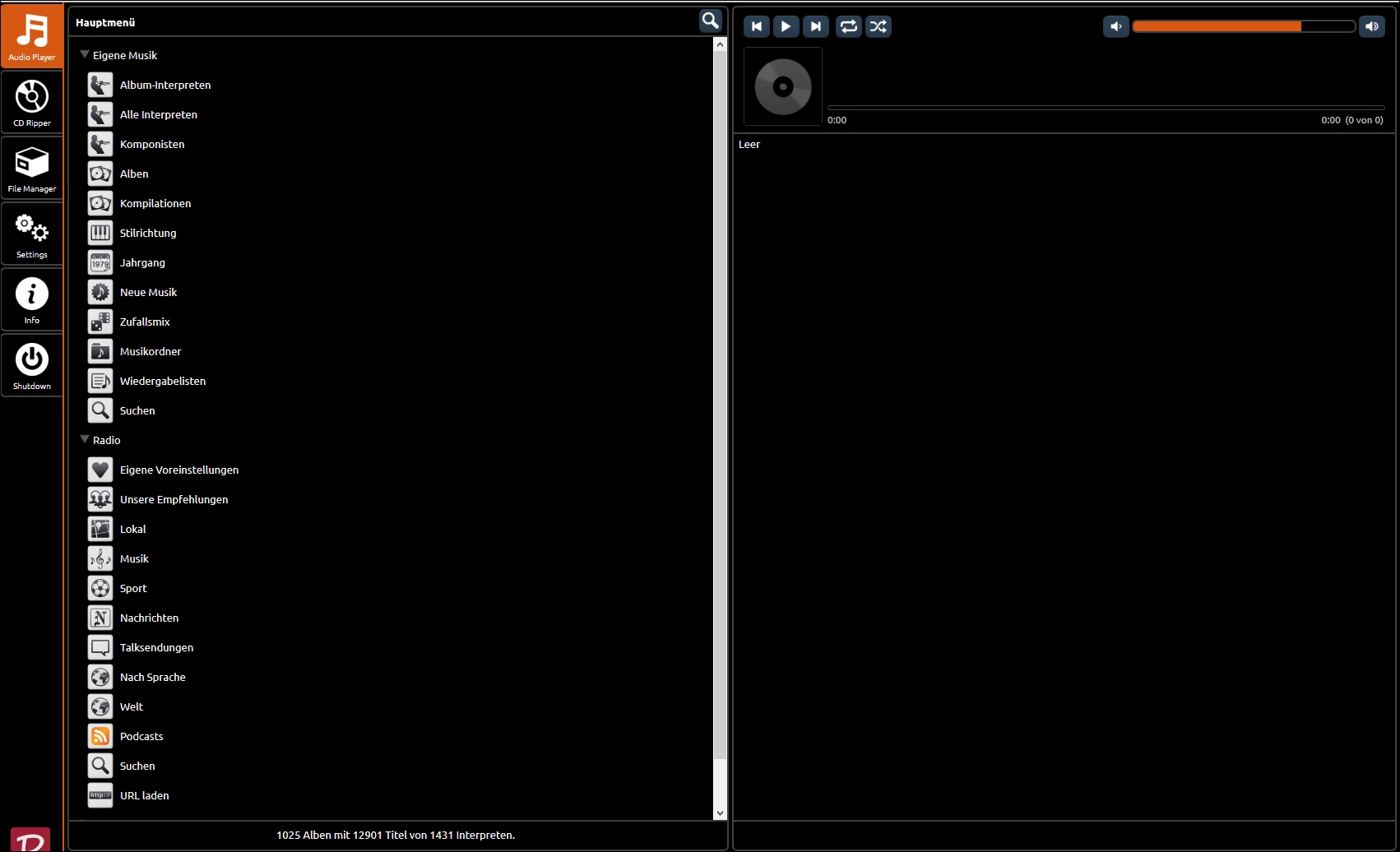
Task: Open the CD Ripper section
Action: pyautogui.click(x=32, y=102)
